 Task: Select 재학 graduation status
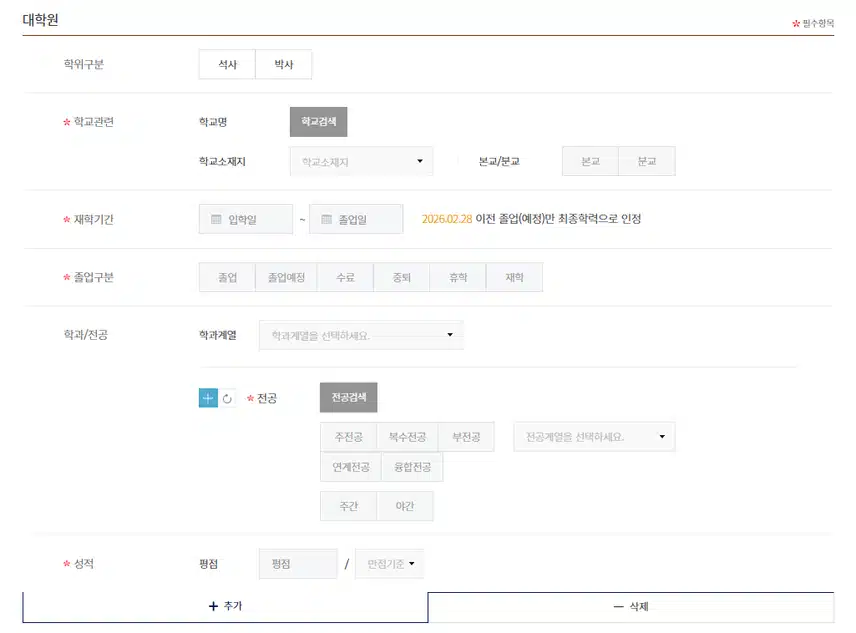[x=514, y=277]
